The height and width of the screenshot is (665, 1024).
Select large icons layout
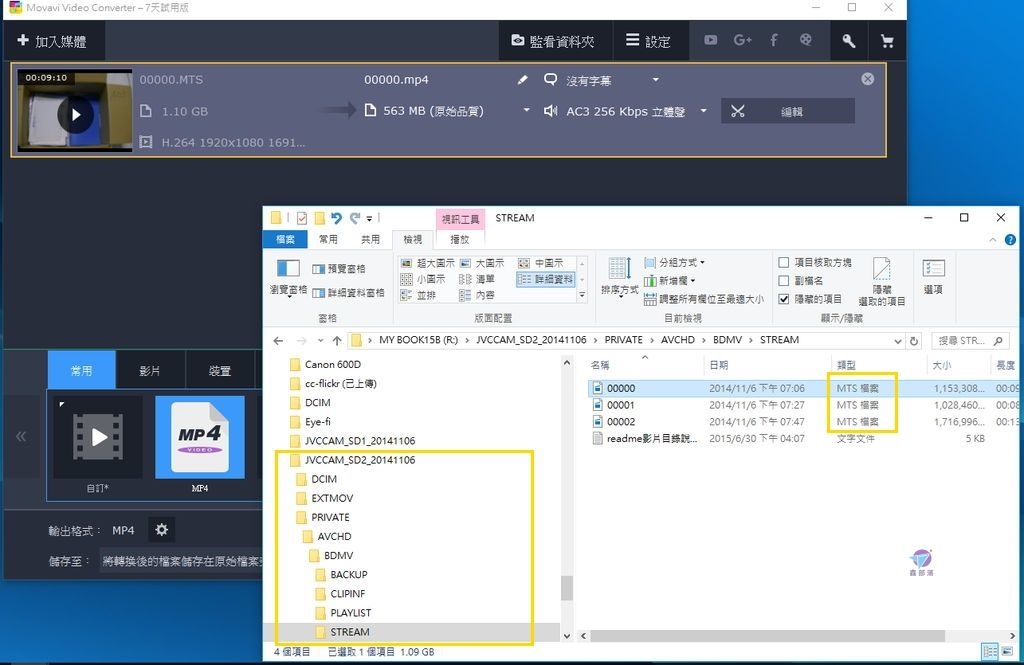click(x=482, y=263)
